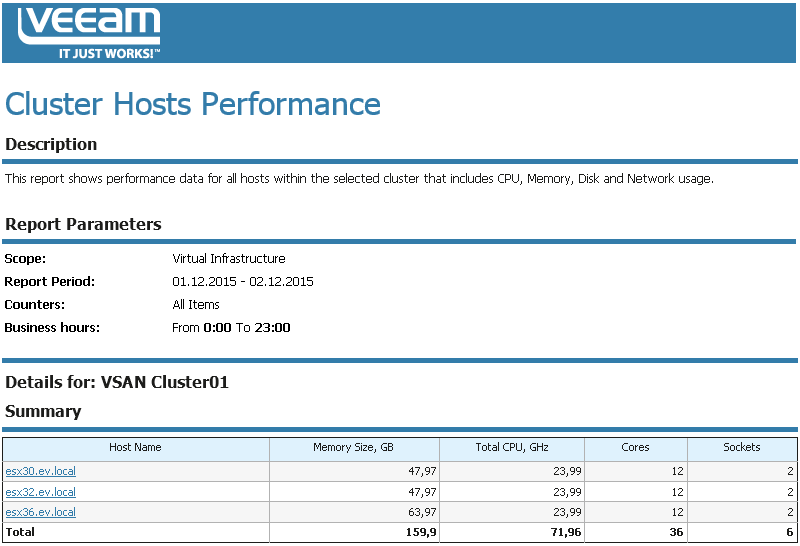Click the Sockets column header

(742, 448)
